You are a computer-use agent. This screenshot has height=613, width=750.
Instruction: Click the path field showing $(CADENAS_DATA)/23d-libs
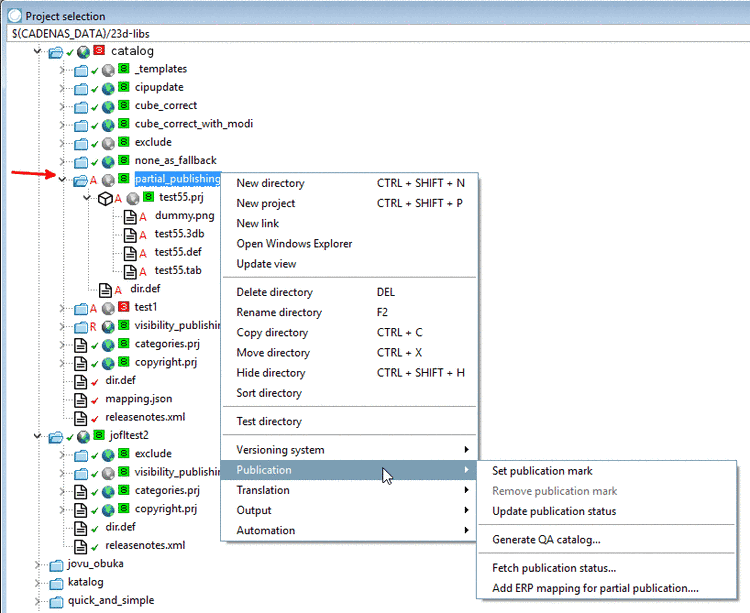pos(378,34)
